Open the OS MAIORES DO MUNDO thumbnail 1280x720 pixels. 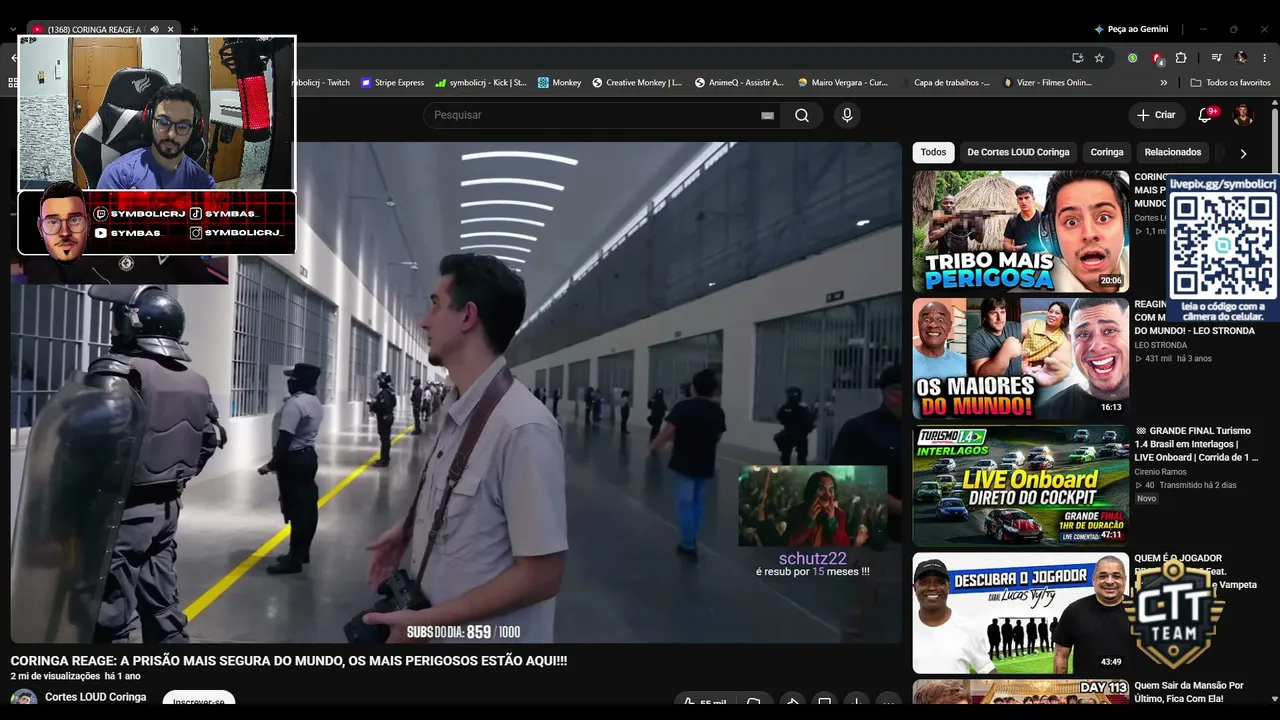tap(1020, 358)
